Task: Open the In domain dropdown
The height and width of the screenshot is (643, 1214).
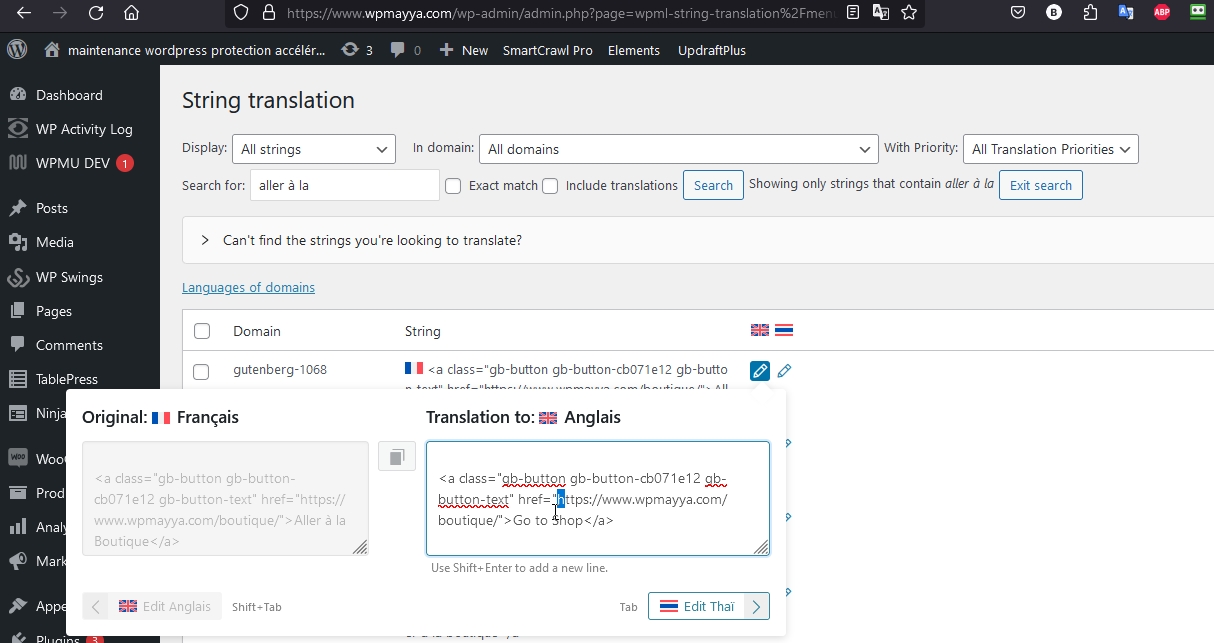Action: (x=678, y=149)
